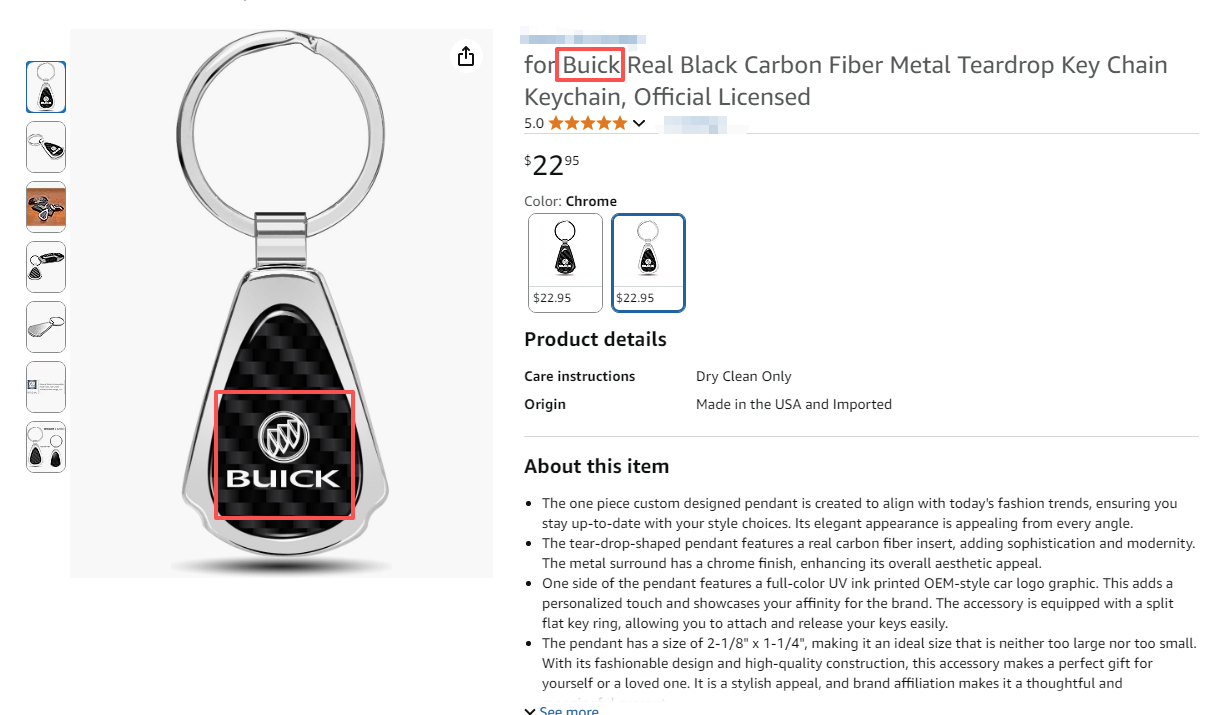Viewport: 1222px width, 715px height.
Task: Select the Chrome keychain color swatch
Action: pos(648,262)
